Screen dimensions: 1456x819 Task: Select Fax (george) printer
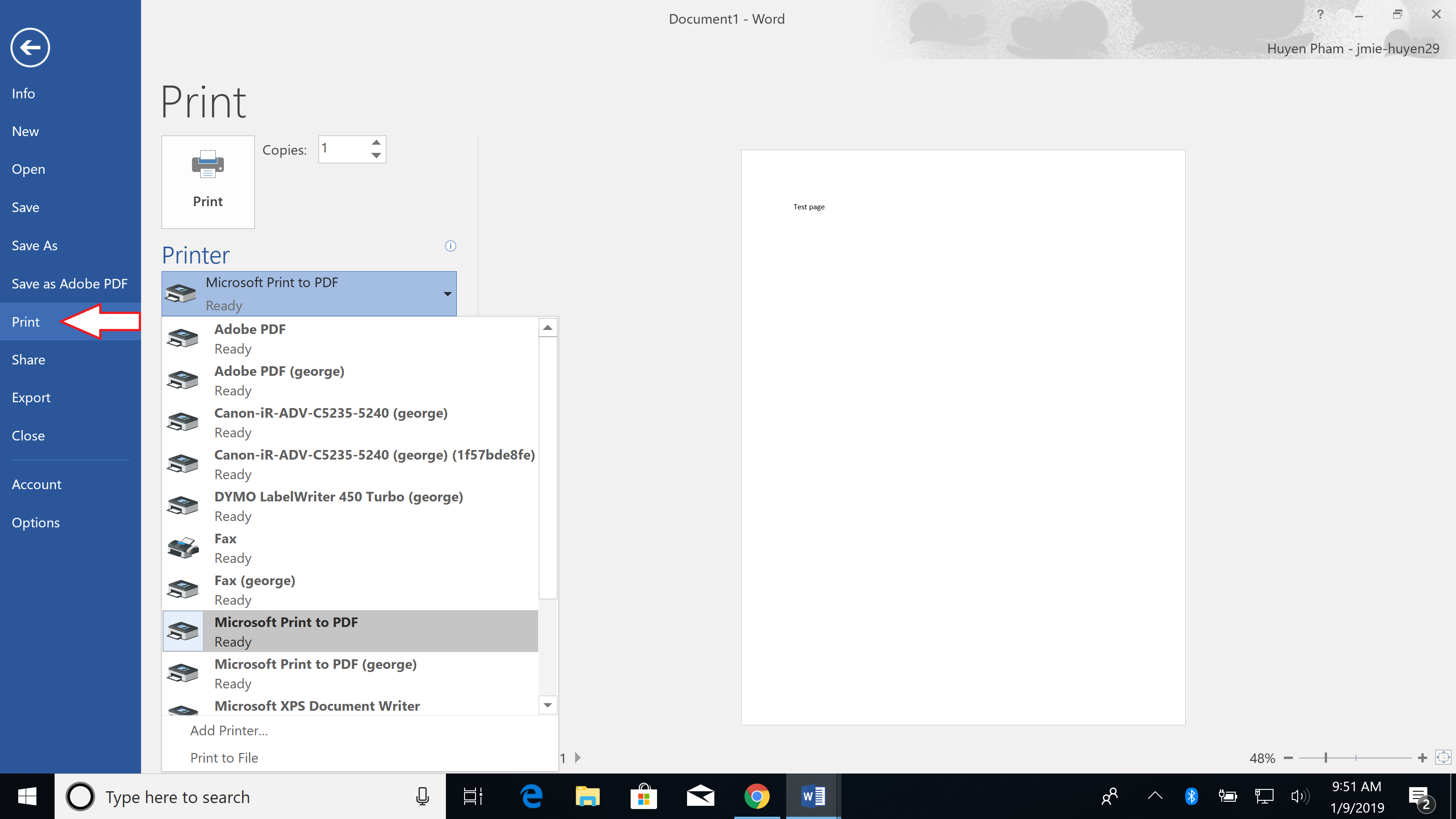point(350,590)
